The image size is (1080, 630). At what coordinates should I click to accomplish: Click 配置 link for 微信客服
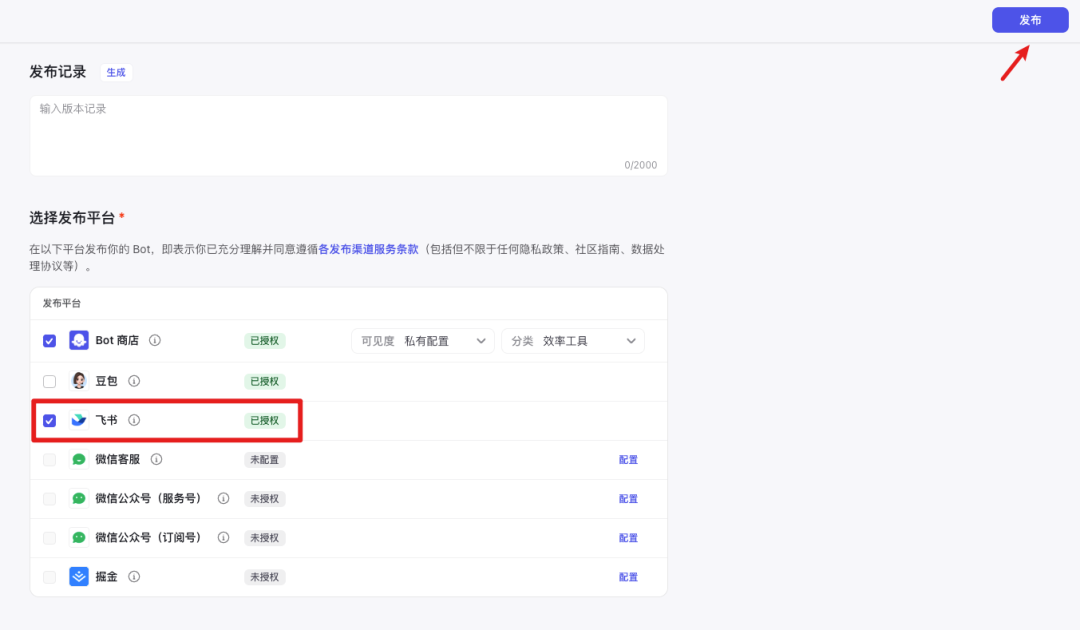coord(628,460)
